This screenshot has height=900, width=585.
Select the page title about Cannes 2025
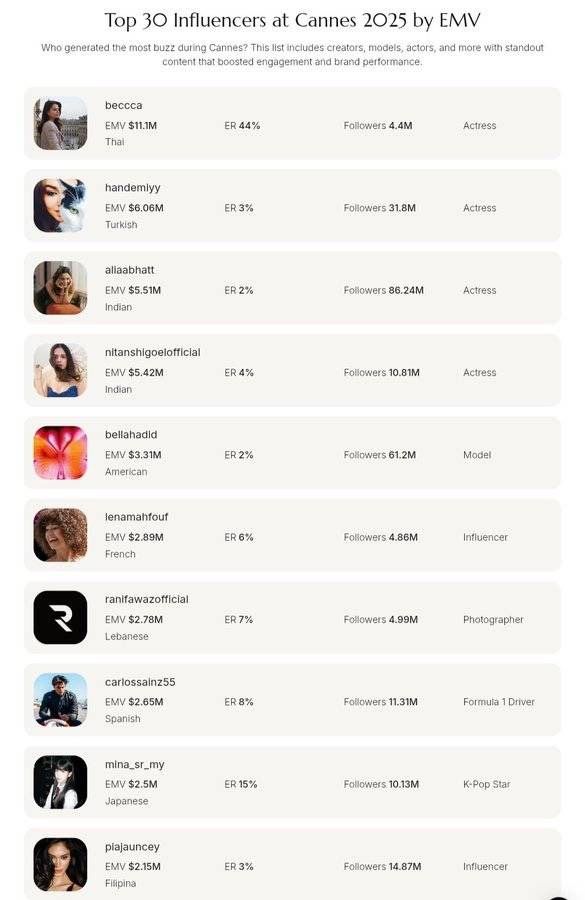coord(292,21)
